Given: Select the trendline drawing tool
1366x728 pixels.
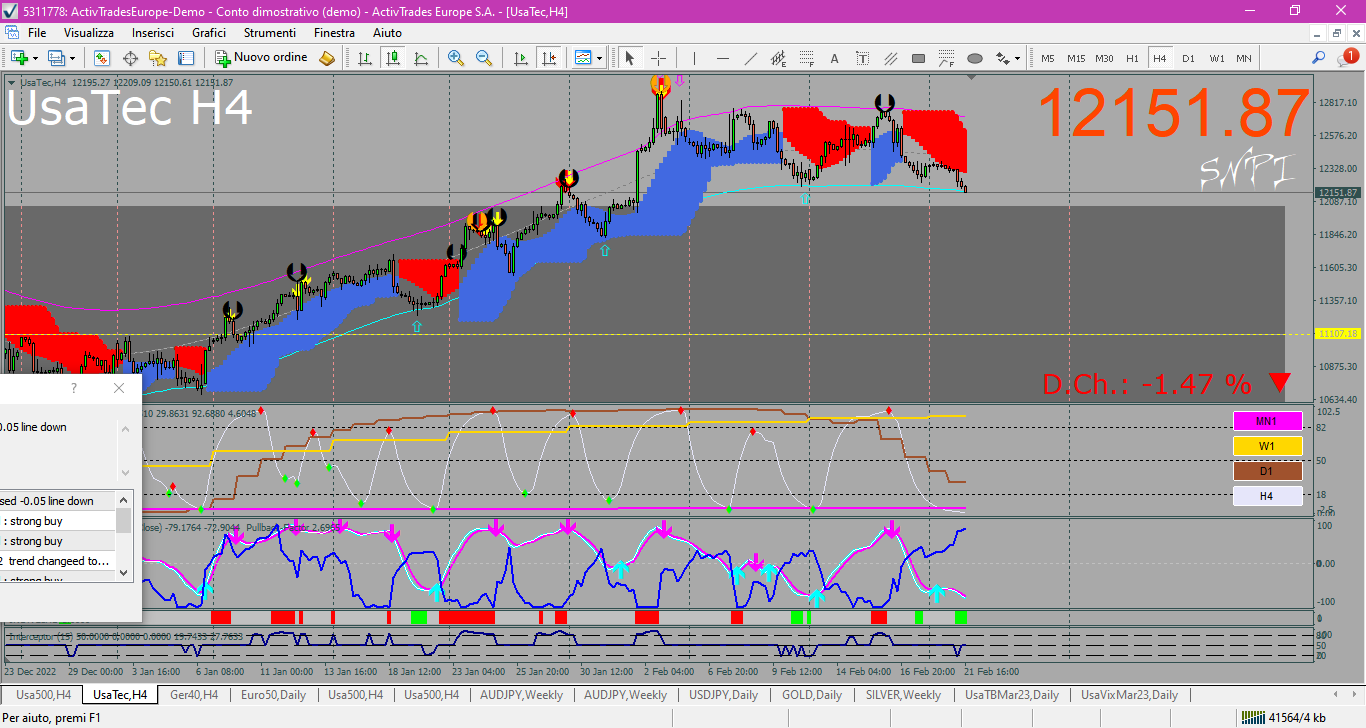Looking at the screenshot, I should point(750,58).
